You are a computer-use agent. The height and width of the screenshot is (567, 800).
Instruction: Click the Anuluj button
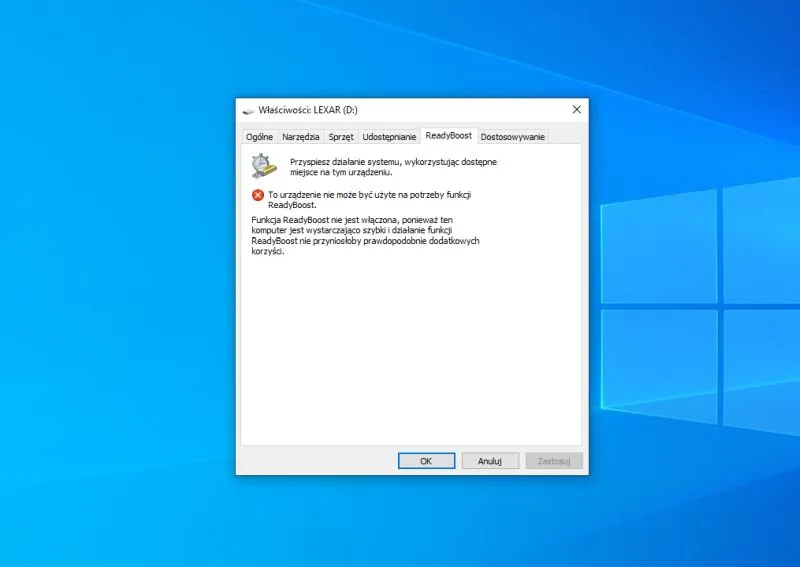coord(490,461)
